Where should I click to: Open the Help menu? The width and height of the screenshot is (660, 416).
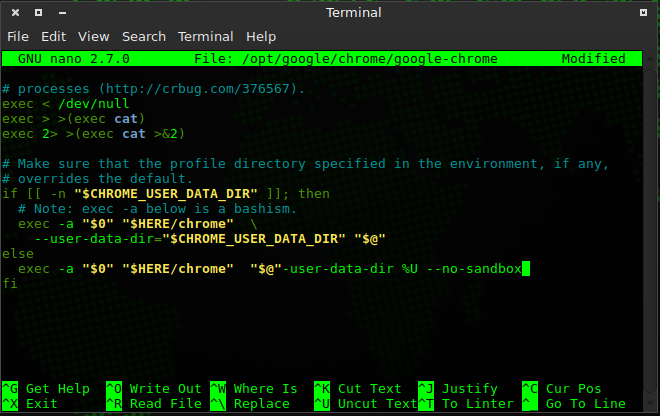tap(260, 36)
